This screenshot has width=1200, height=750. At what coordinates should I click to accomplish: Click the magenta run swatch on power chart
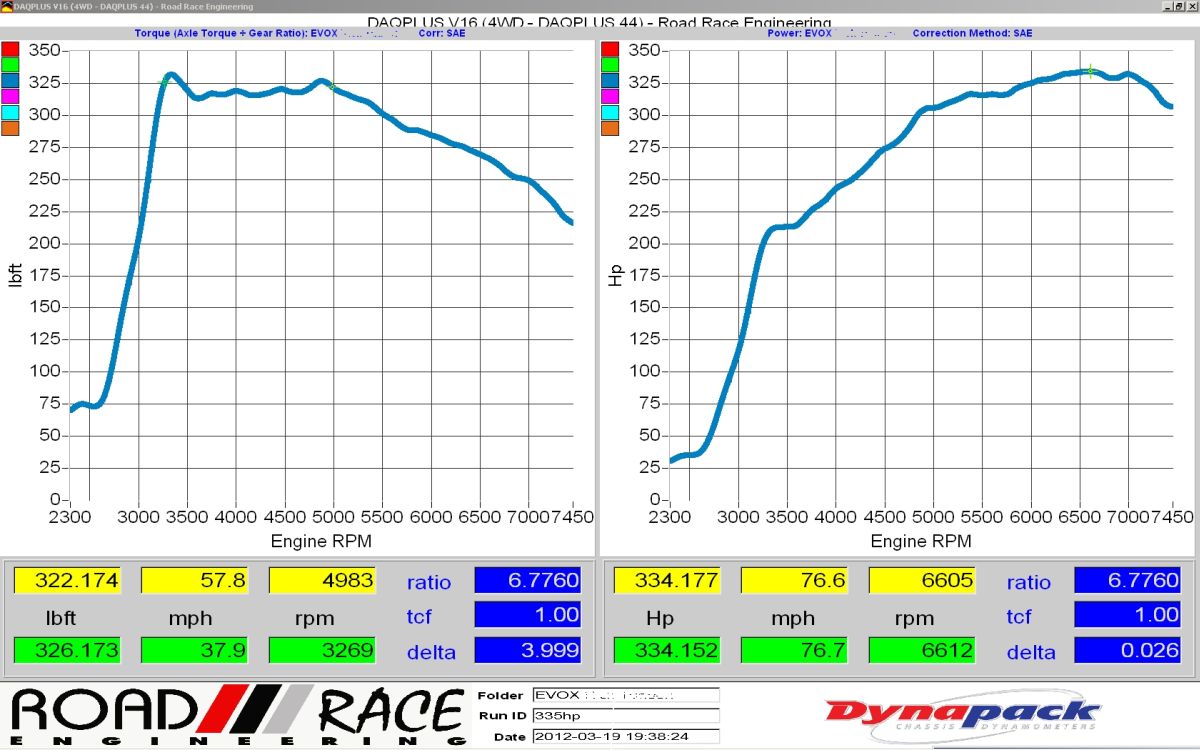click(609, 96)
